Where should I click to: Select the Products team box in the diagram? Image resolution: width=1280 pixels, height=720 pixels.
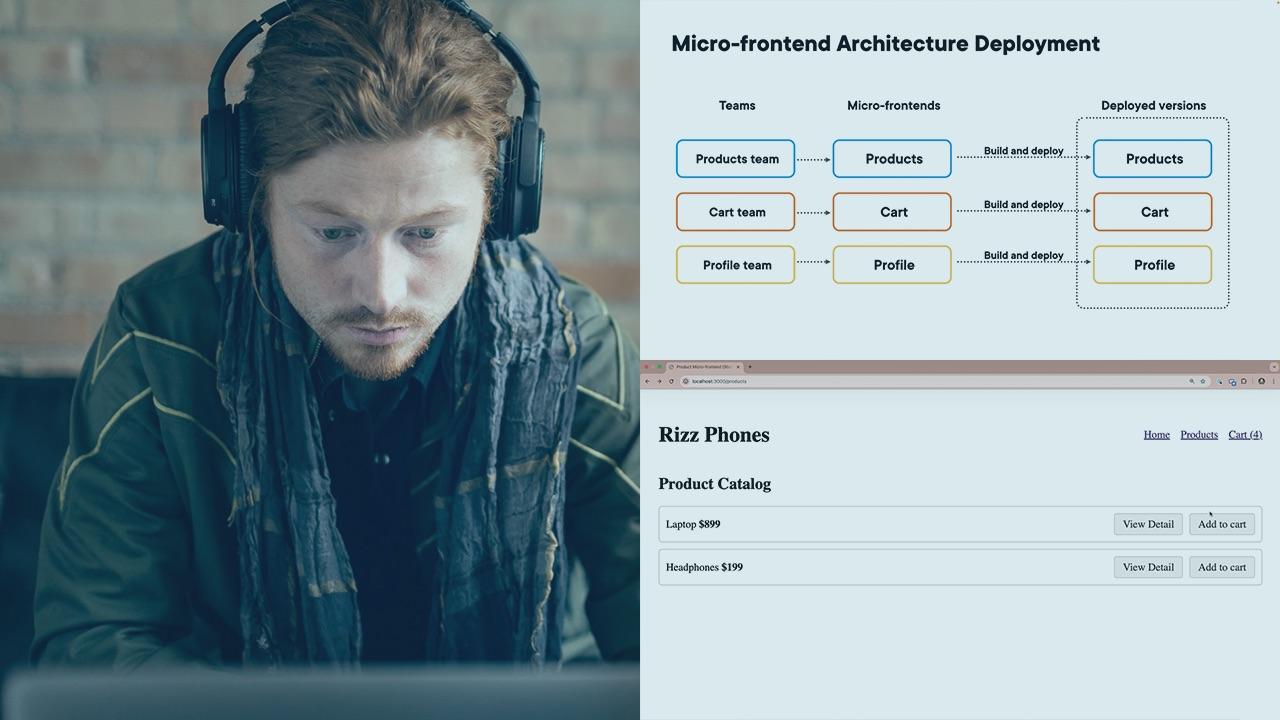click(736, 158)
